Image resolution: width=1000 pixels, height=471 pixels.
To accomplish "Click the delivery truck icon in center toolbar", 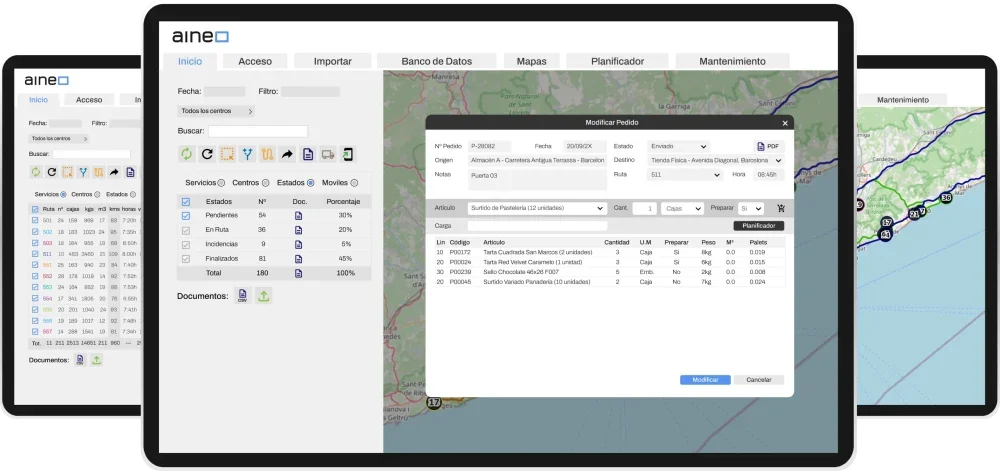I will point(328,154).
